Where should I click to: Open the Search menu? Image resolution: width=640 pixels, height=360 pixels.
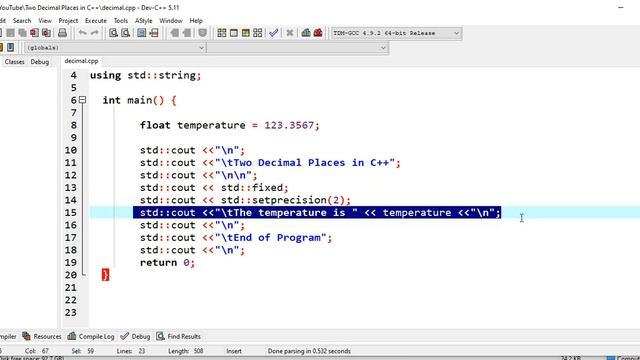22,20
